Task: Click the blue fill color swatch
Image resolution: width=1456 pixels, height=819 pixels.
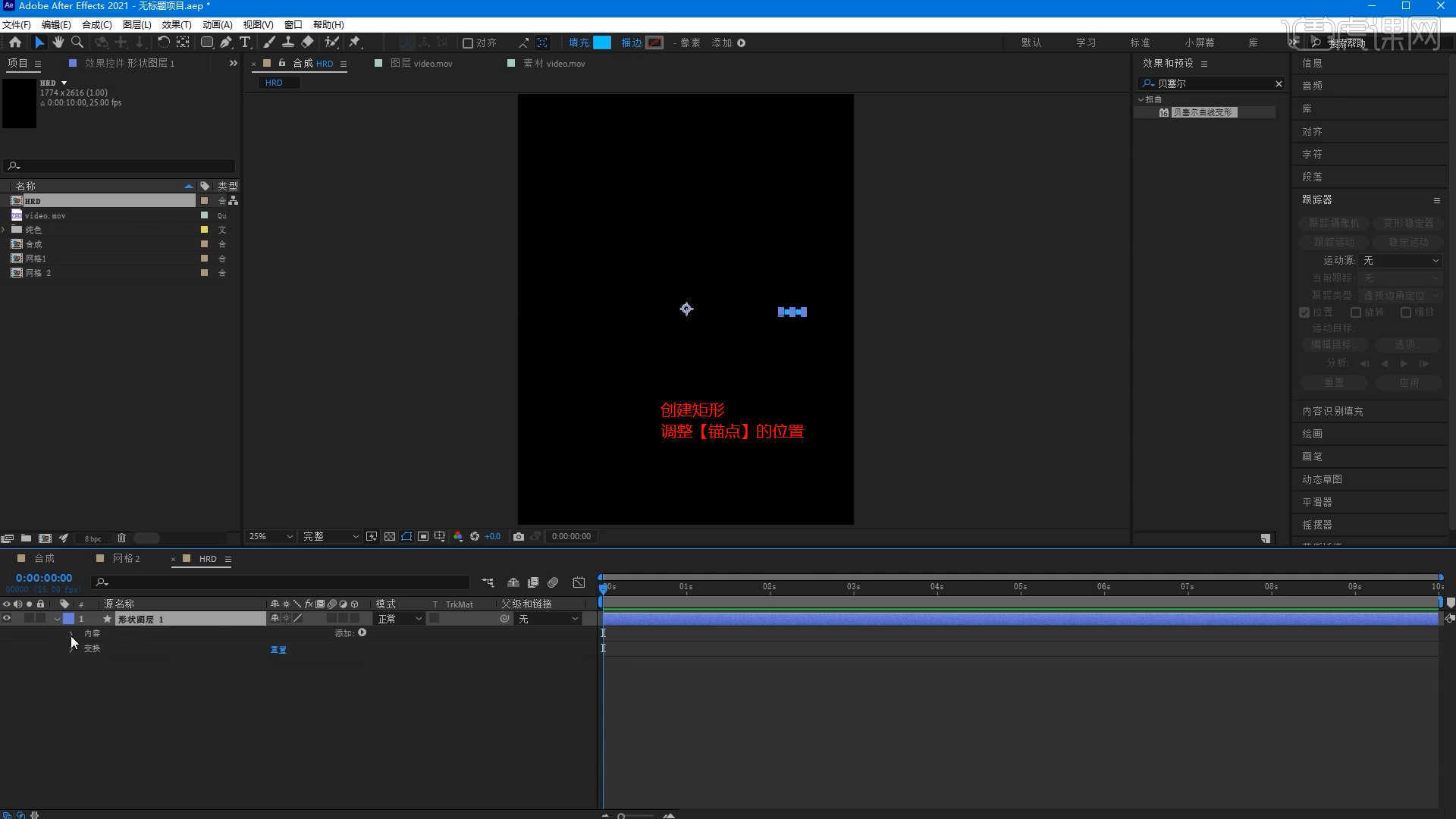Action: click(x=602, y=42)
